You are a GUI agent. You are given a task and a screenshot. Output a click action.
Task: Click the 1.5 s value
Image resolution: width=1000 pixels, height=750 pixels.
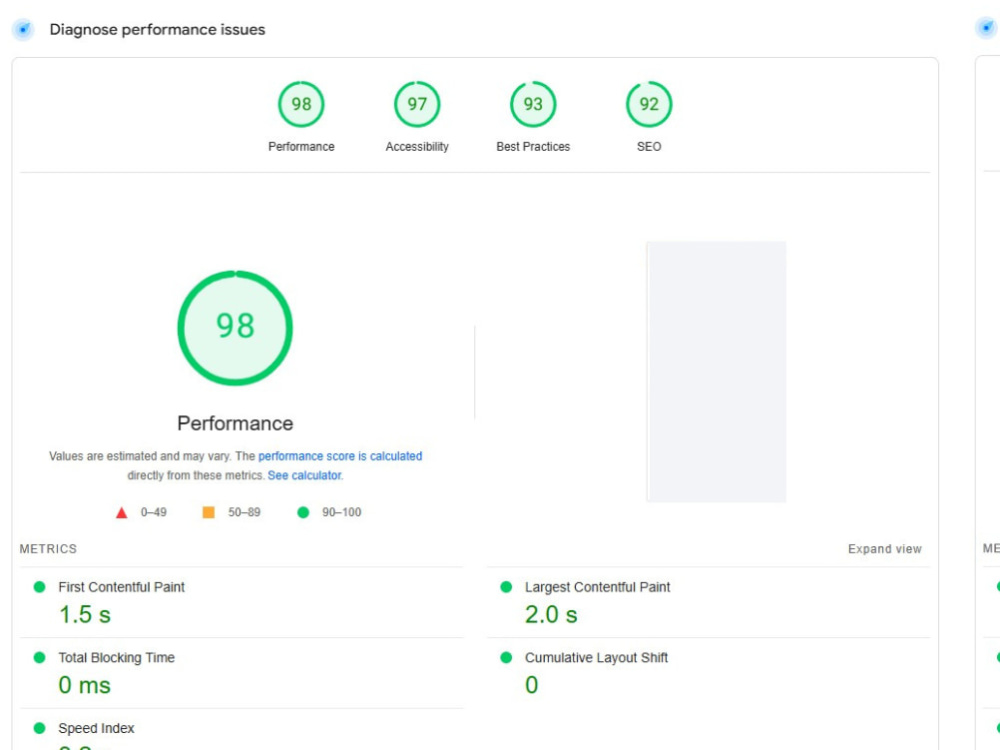point(85,615)
